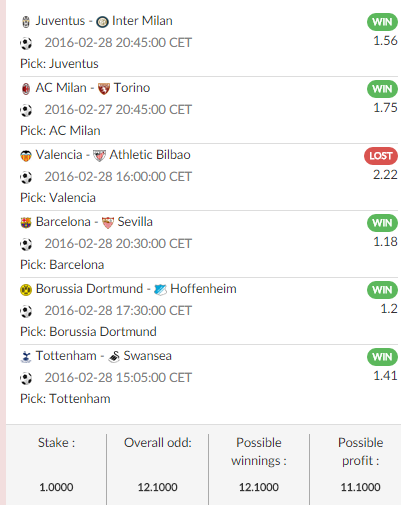Click the Barcelona club crest icon
Viewport: 401px width, 505px height.
tap(26, 223)
